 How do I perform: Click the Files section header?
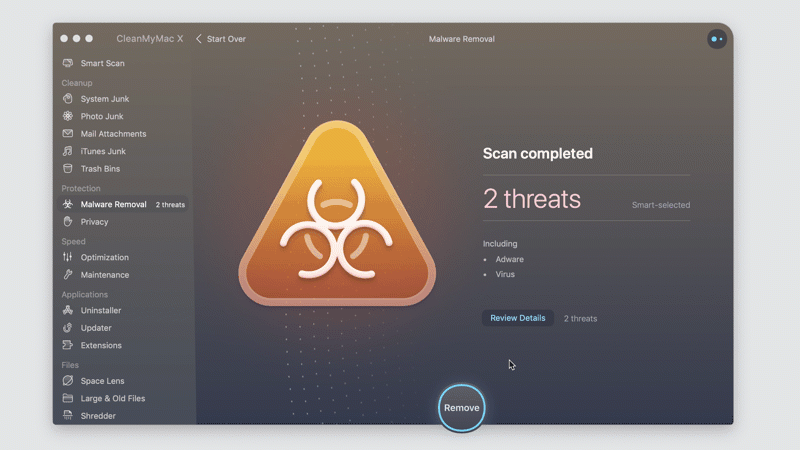[70, 365]
